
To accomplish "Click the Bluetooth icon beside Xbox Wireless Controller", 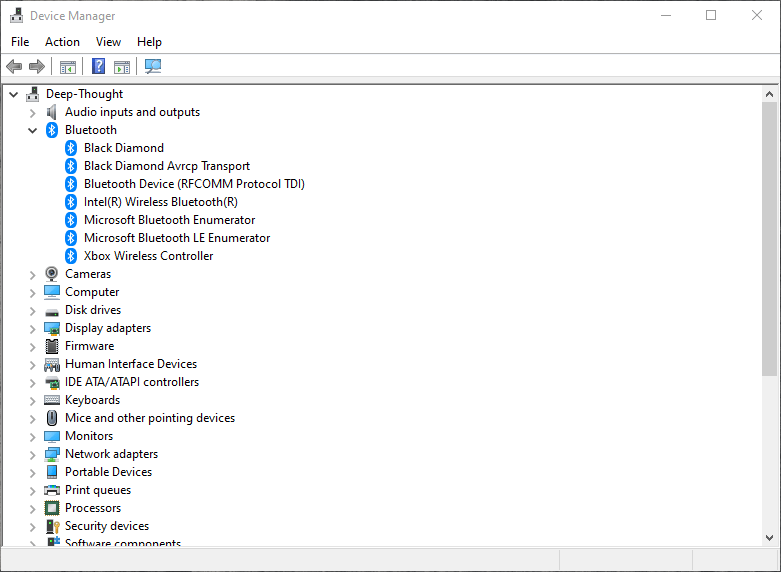I will (x=71, y=256).
